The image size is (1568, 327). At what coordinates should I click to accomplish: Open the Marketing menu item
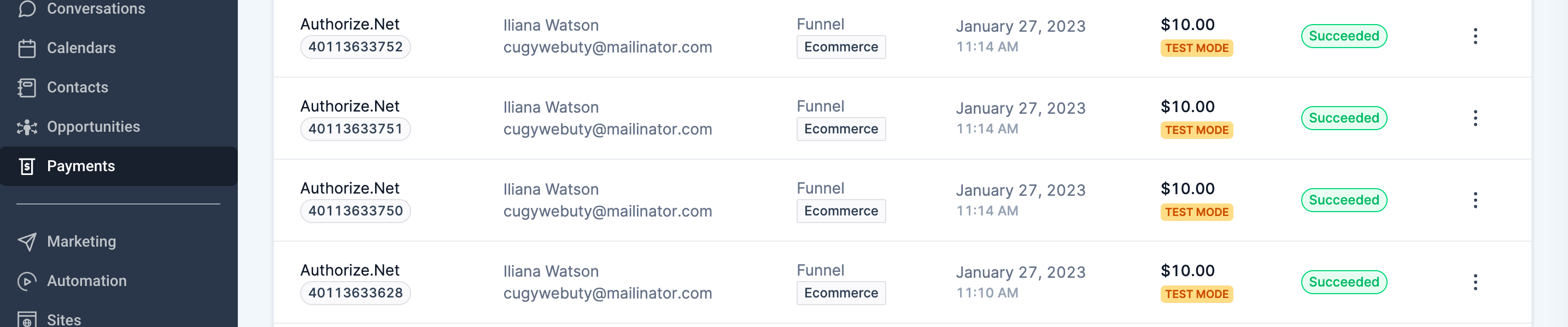[x=81, y=242]
